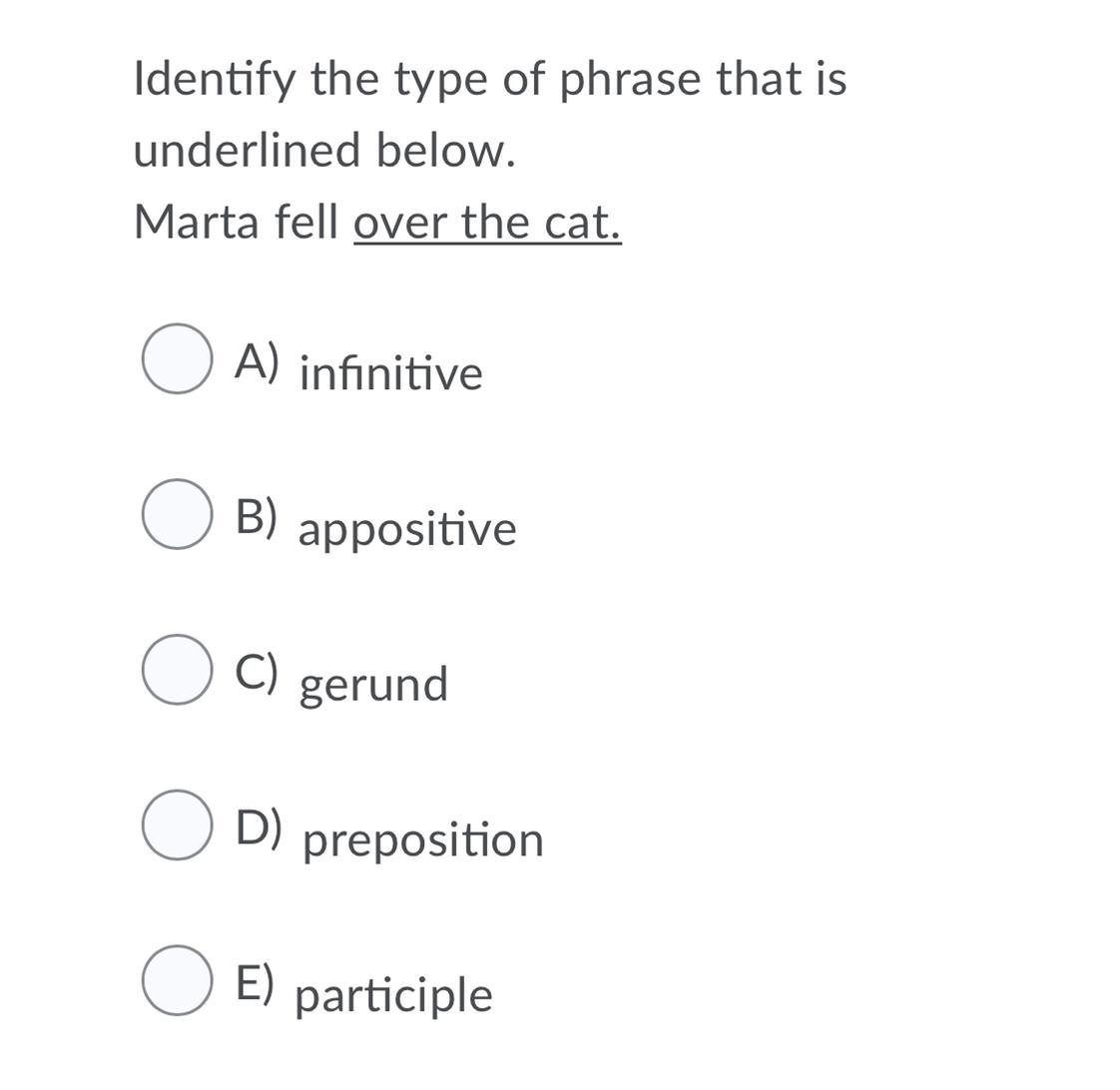This screenshot has height=1090, width=1120.
Task: Select the radio button for option A
Action: click(x=177, y=358)
